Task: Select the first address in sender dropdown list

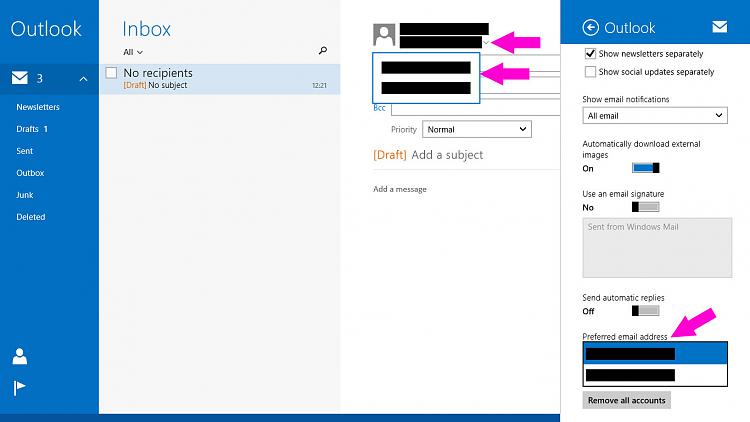Action: pyautogui.click(x=426, y=67)
